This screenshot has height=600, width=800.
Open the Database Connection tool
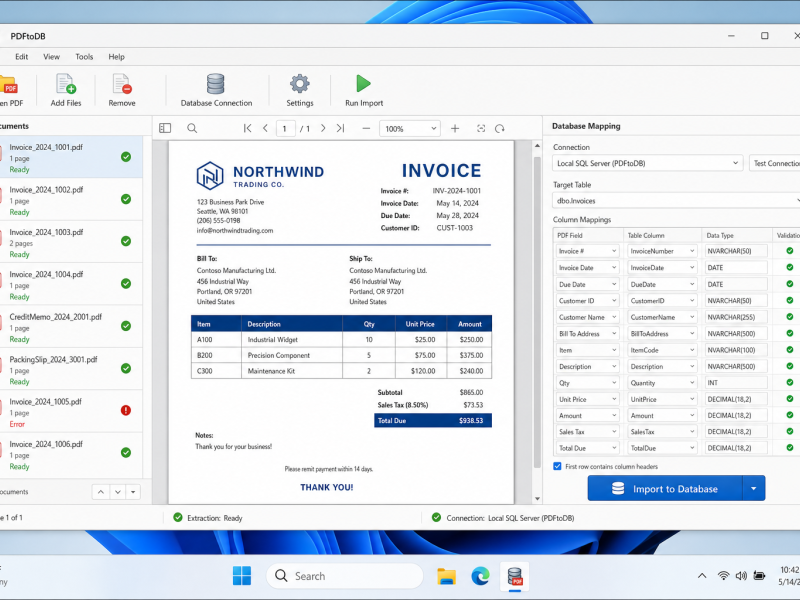(216, 90)
